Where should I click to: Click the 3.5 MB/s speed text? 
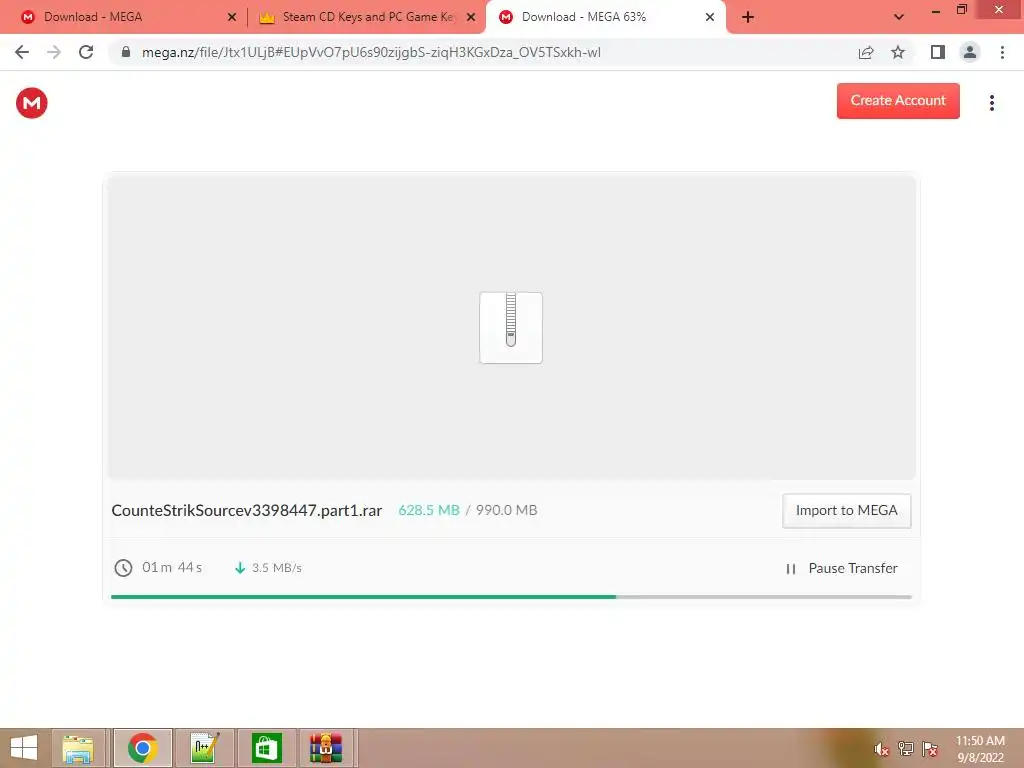[277, 568]
